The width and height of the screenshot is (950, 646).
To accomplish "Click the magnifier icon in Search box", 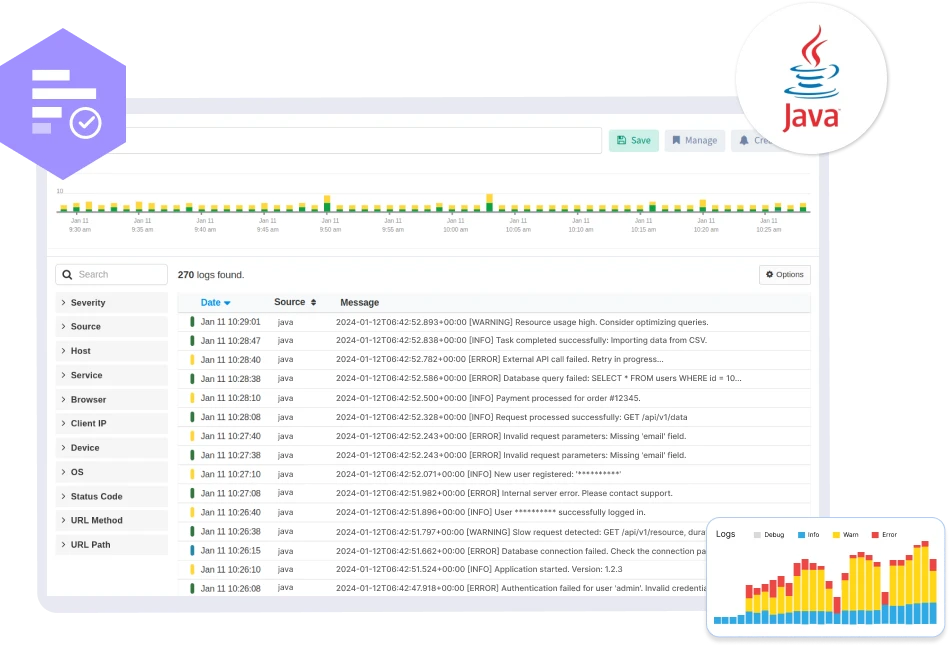I will pos(67,275).
